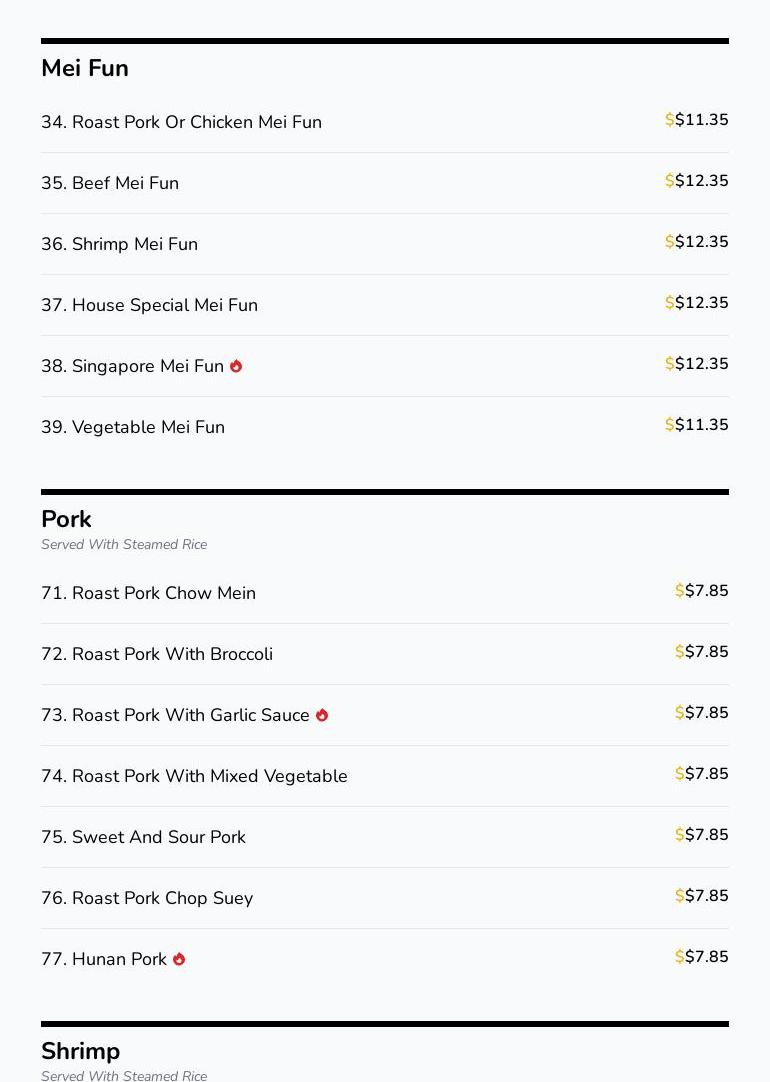Image resolution: width=770 pixels, height=1082 pixels.
Task: Click the Shrimp section heading
Action: [80, 1051]
